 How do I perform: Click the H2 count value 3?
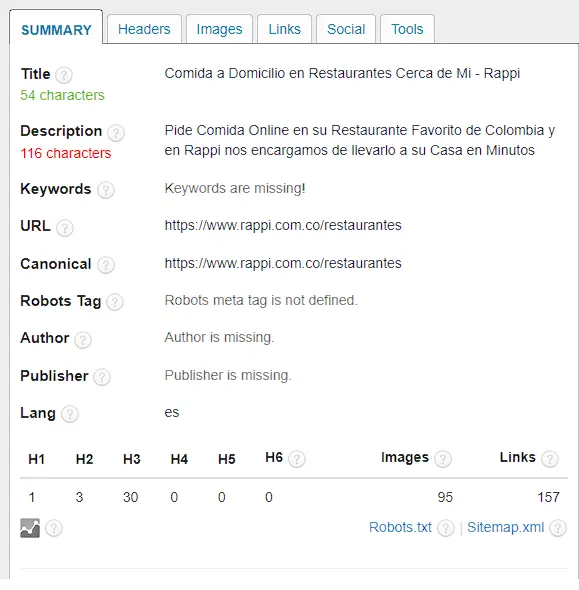(79, 497)
